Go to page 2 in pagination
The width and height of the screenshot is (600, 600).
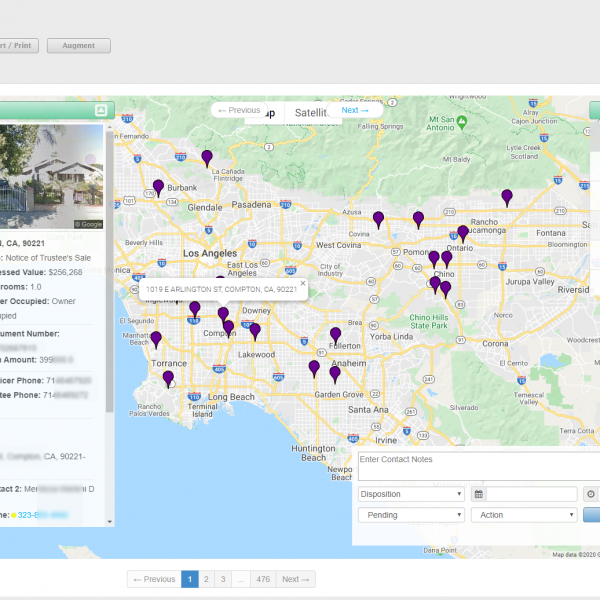[207, 579]
